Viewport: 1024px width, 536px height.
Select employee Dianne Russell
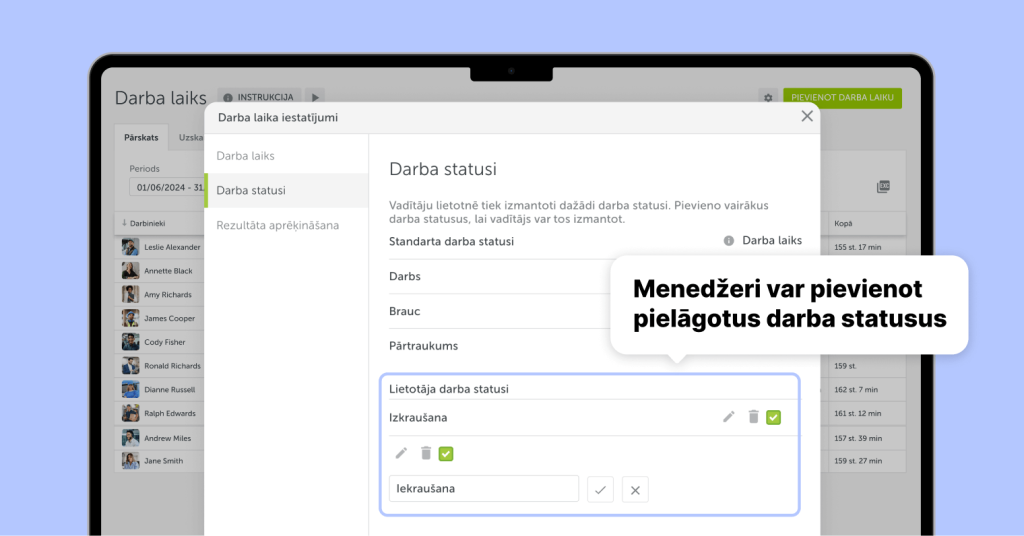[x=169, y=390]
